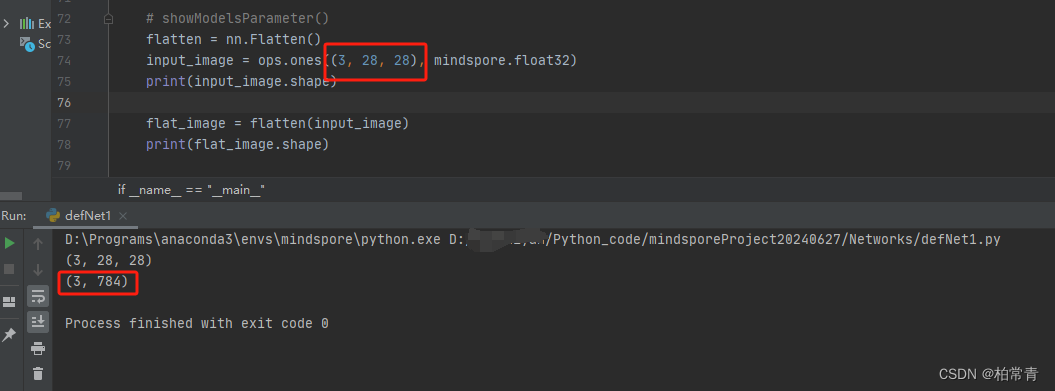
Task: Pin the defNet1 run tab
Action: 9,334
